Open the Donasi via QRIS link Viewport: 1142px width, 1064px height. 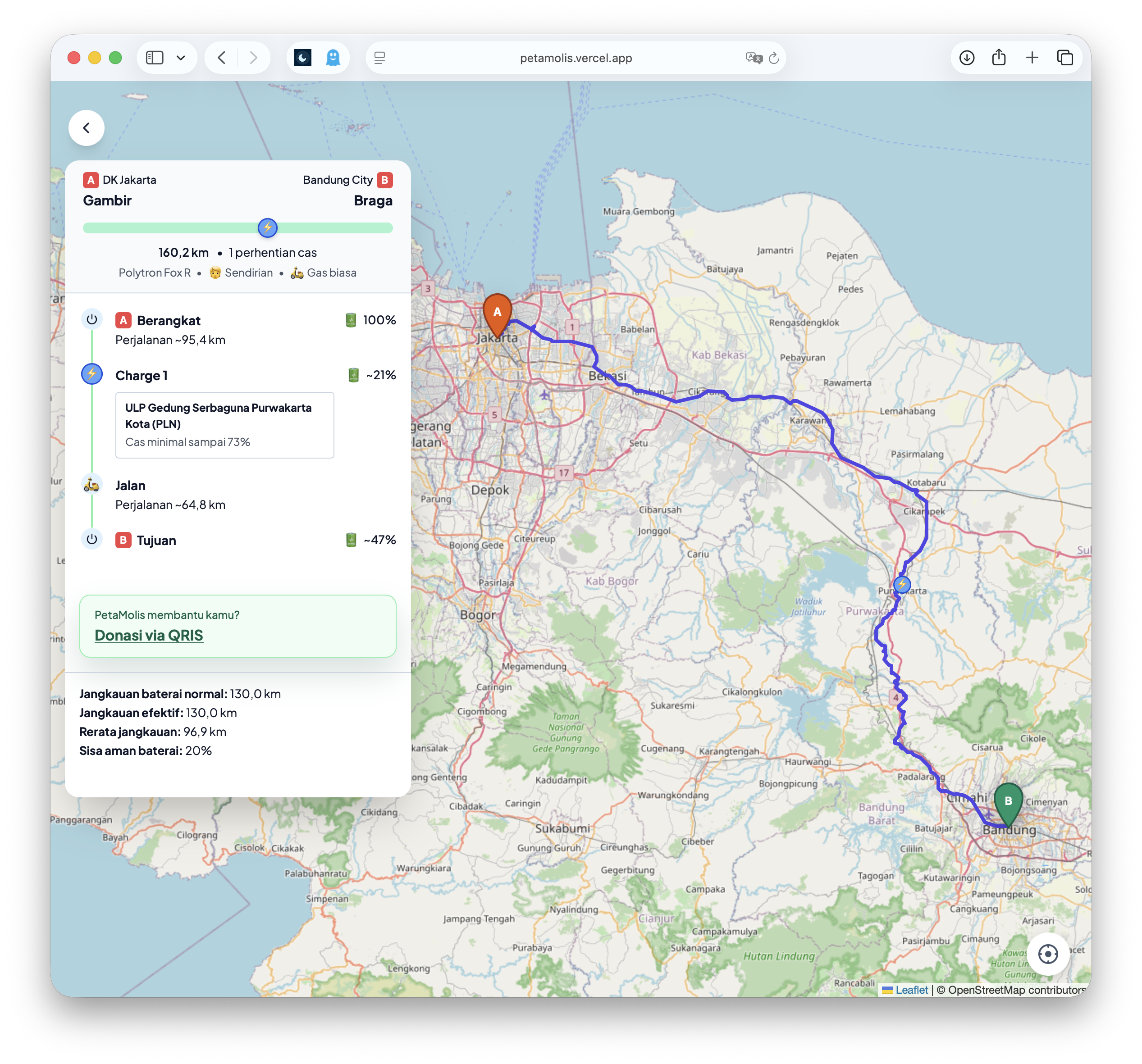click(148, 635)
